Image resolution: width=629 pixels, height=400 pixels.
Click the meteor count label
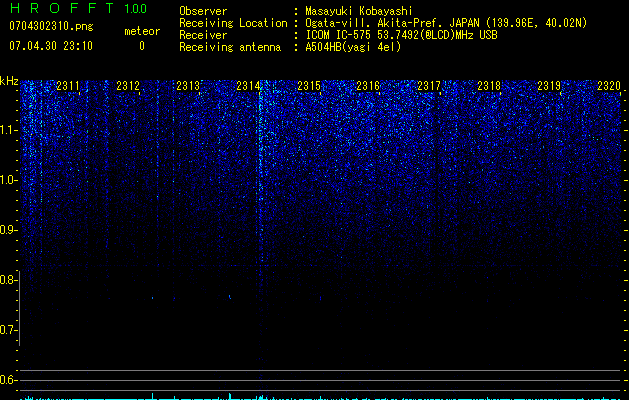click(142, 31)
